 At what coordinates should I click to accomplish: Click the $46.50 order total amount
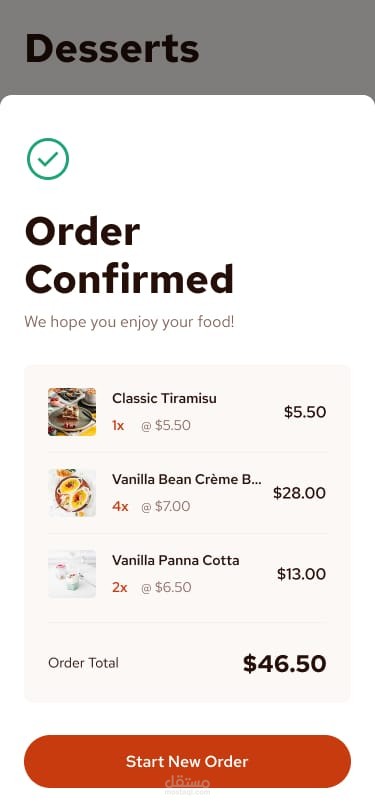coord(284,663)
